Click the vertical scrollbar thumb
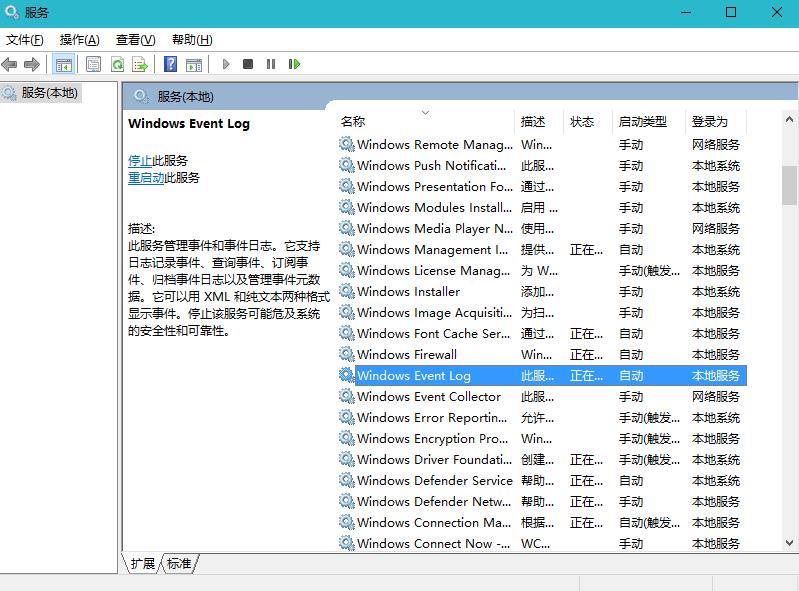Image resolution: width=799 pixels, height=591 pixels. tap(789, 184)
